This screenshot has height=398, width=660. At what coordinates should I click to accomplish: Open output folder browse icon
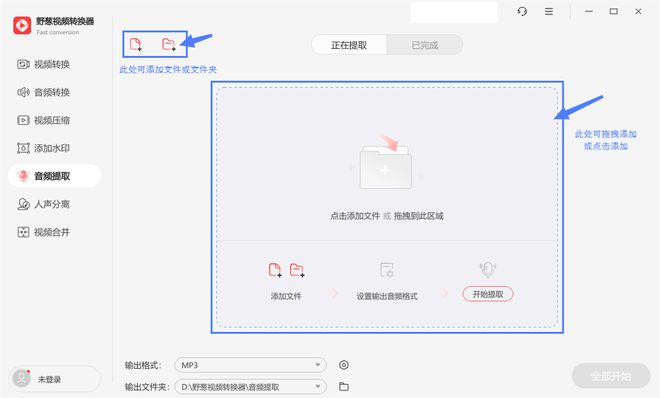pos(344,386)
